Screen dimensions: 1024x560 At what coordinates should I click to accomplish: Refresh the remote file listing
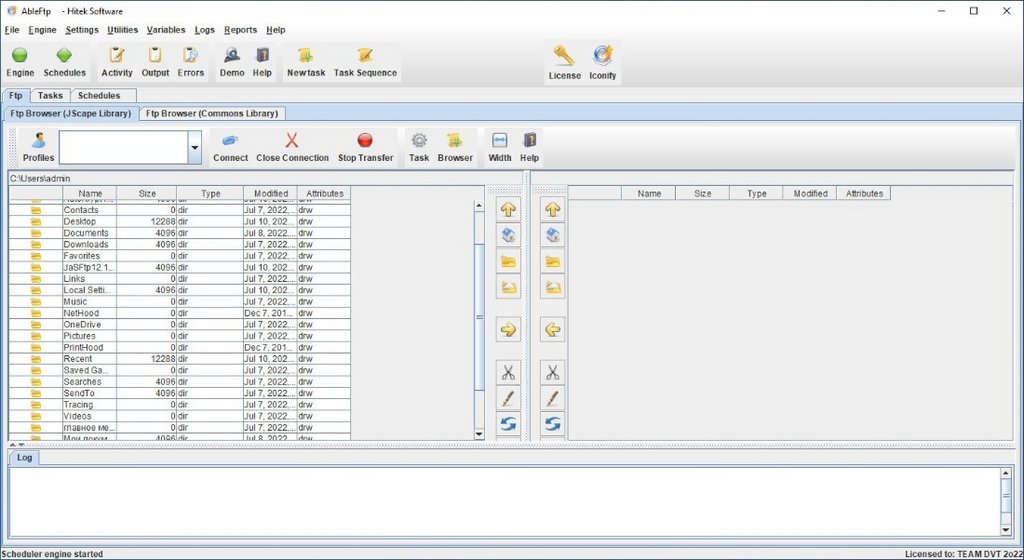[552, 424]
